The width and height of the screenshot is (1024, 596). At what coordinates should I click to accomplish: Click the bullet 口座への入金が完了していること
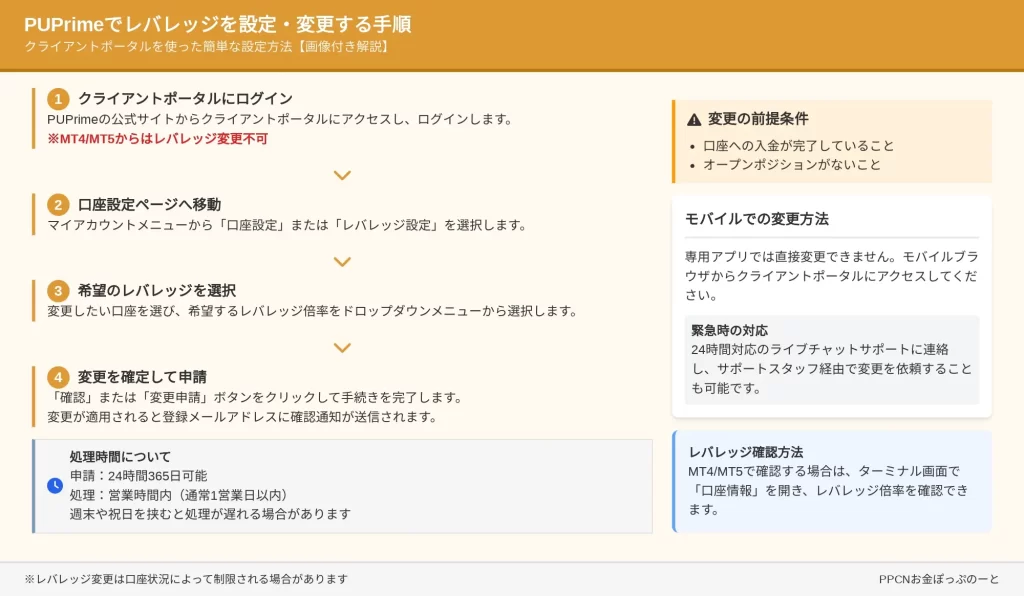798,146
